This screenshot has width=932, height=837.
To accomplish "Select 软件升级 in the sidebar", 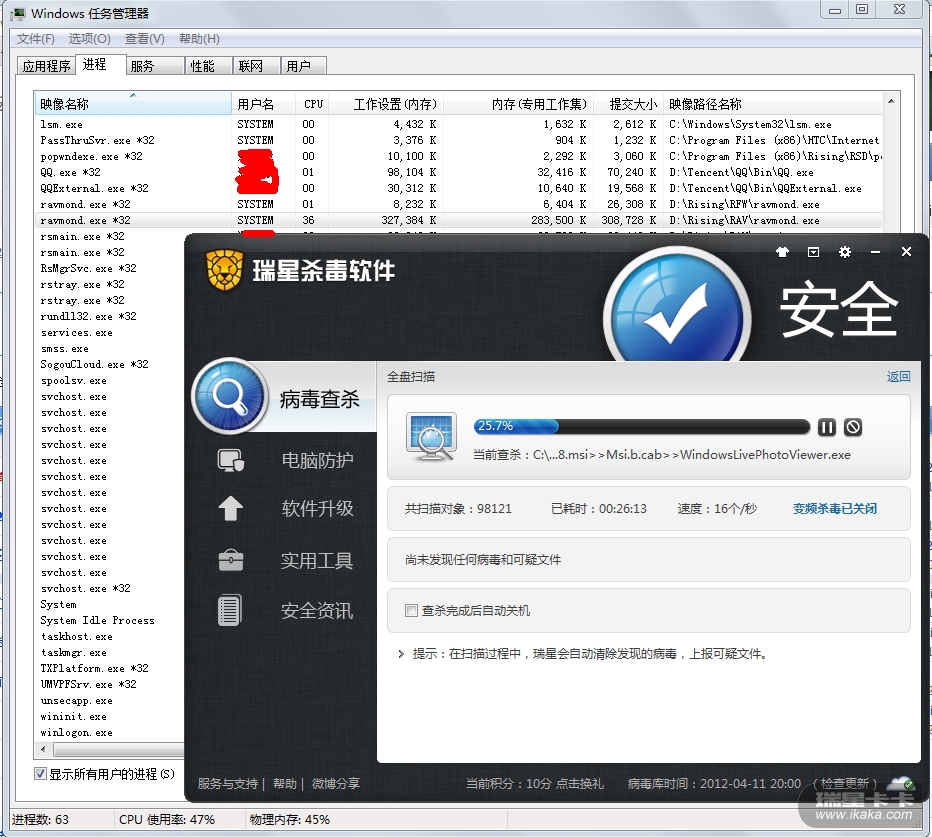I will 317,509.
